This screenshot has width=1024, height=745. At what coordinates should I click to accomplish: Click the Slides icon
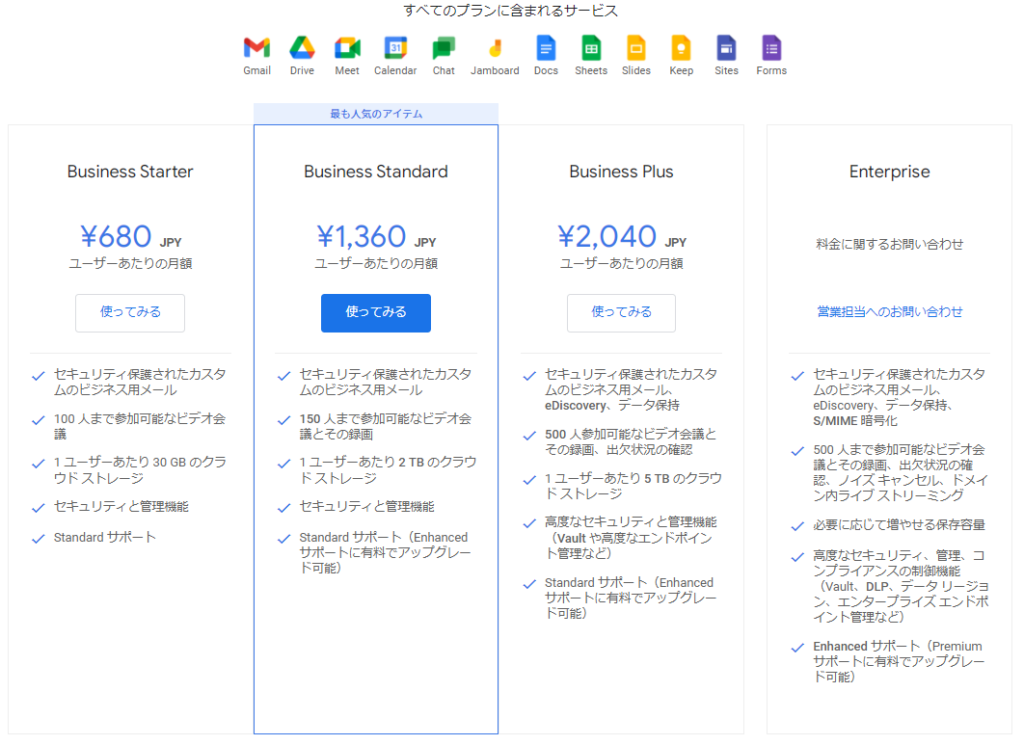[x=635, y=48]
